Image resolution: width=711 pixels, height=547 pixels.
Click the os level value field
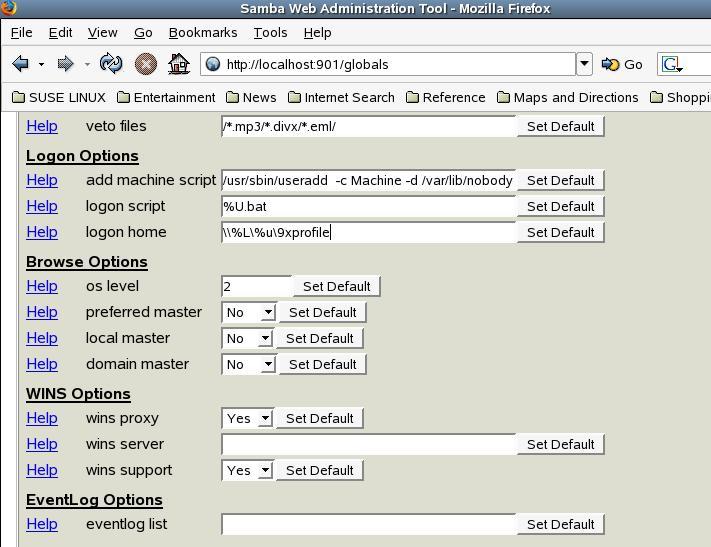click(257, 286)
